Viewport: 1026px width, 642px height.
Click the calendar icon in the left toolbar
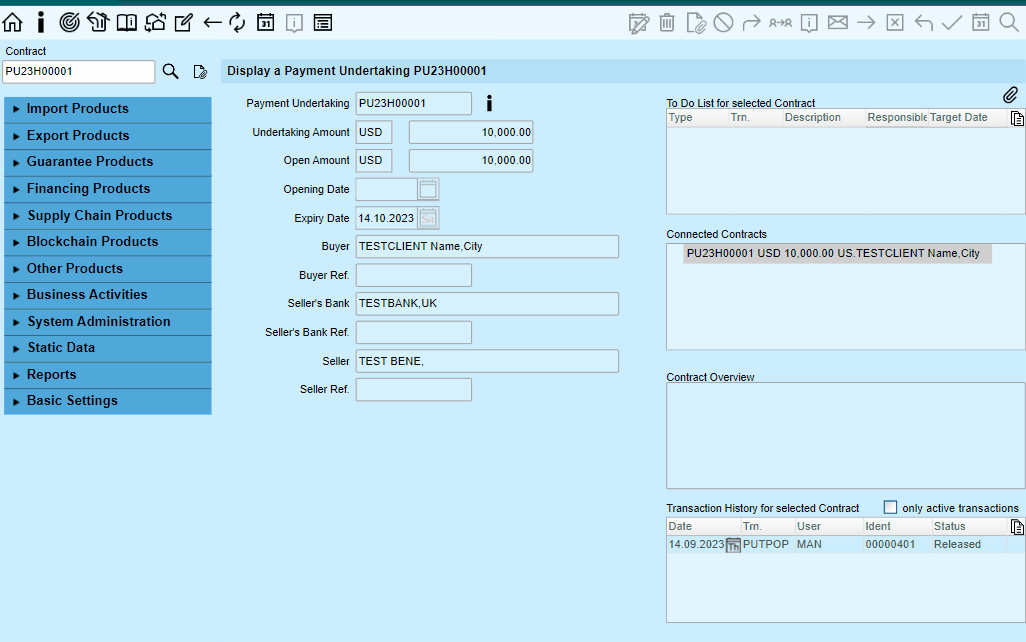(x=265, y=21)
